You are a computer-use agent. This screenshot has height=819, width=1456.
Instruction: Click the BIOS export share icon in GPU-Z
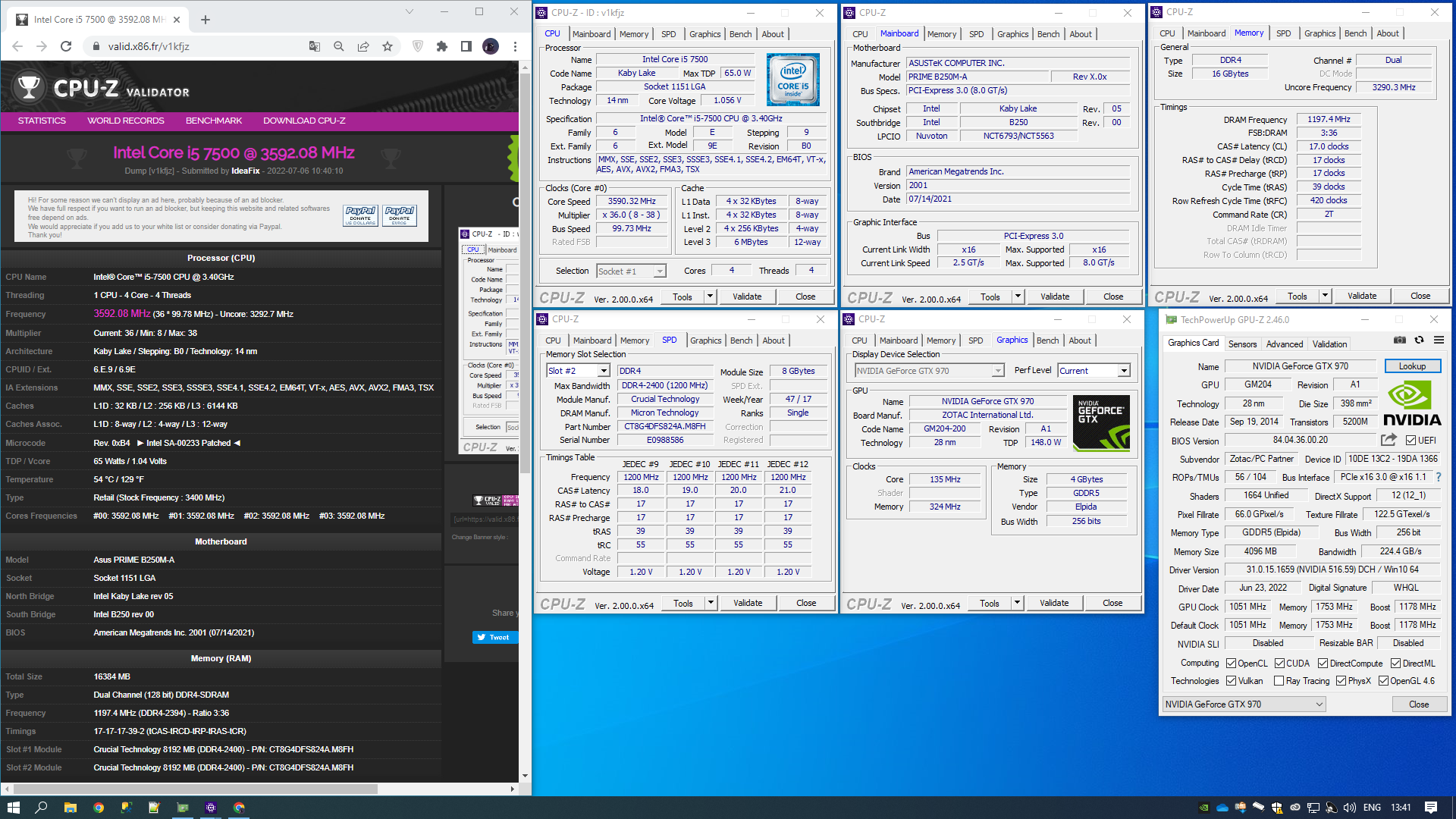1389,440
